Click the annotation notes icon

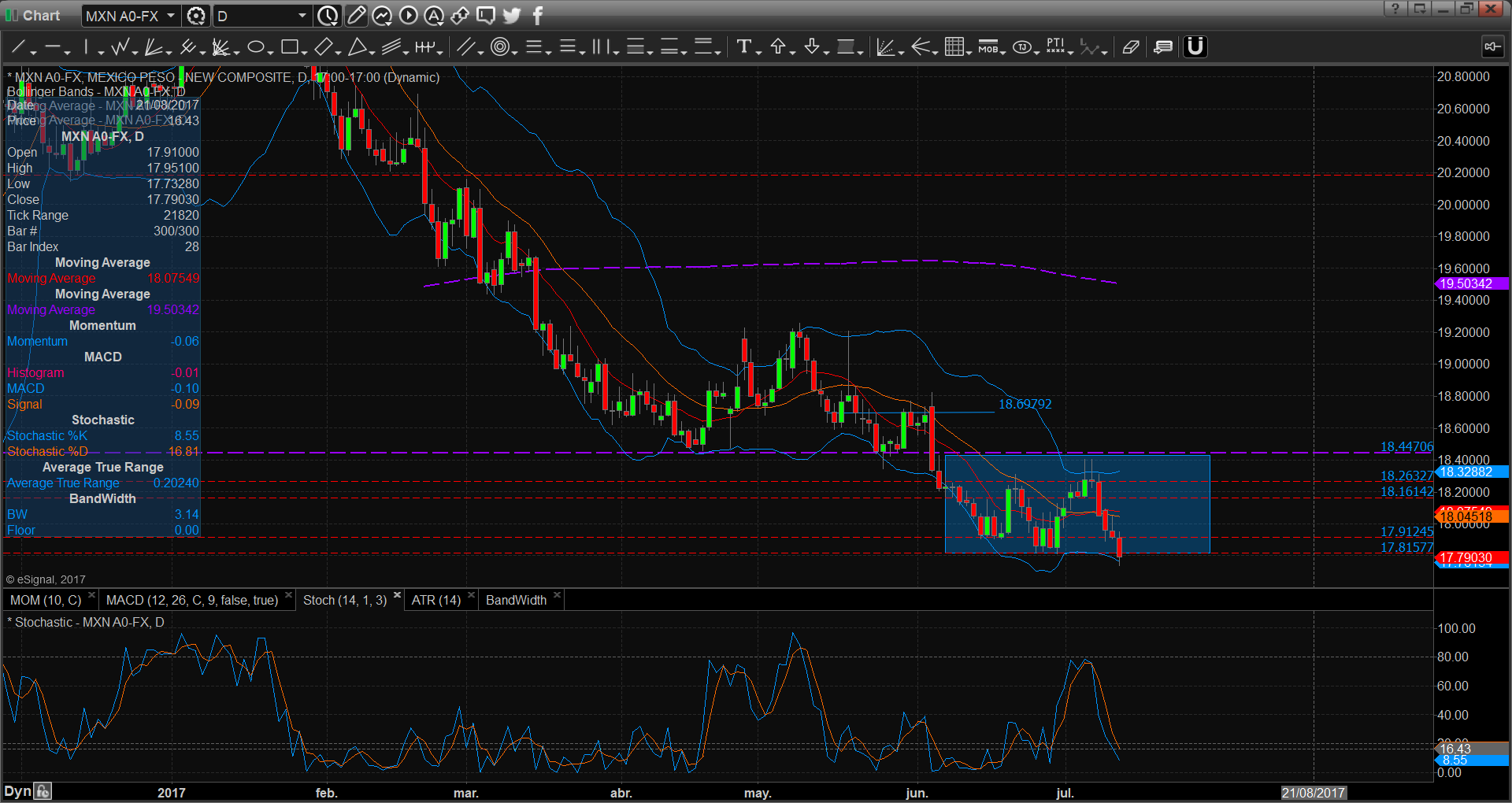[1163, 47]
